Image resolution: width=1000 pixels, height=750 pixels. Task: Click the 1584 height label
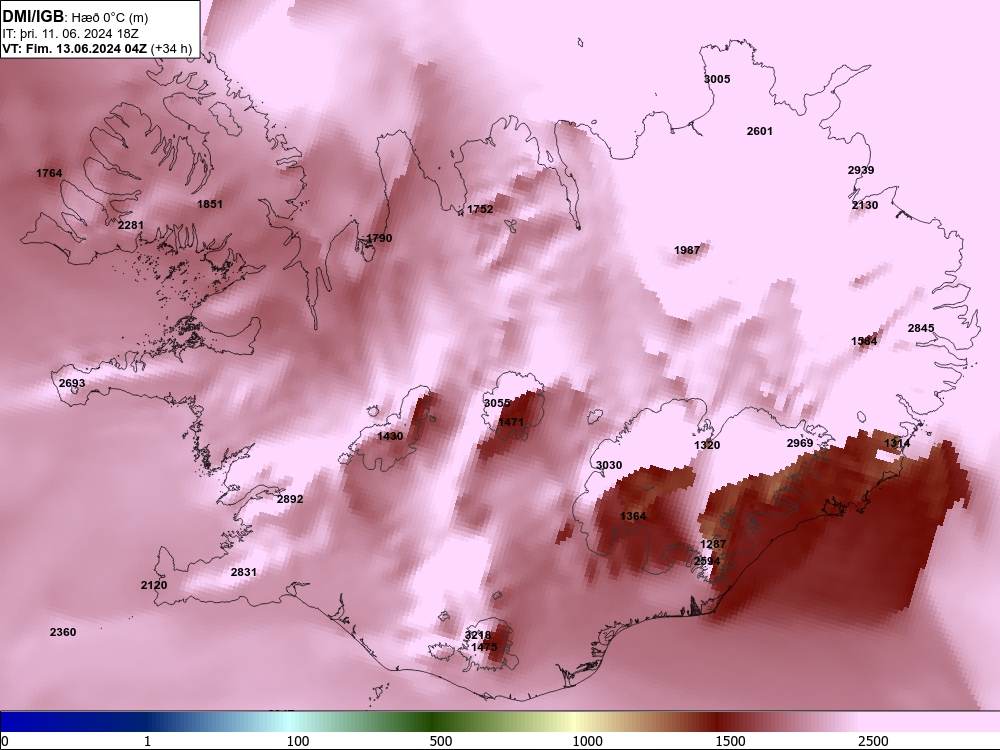point(864,341)
